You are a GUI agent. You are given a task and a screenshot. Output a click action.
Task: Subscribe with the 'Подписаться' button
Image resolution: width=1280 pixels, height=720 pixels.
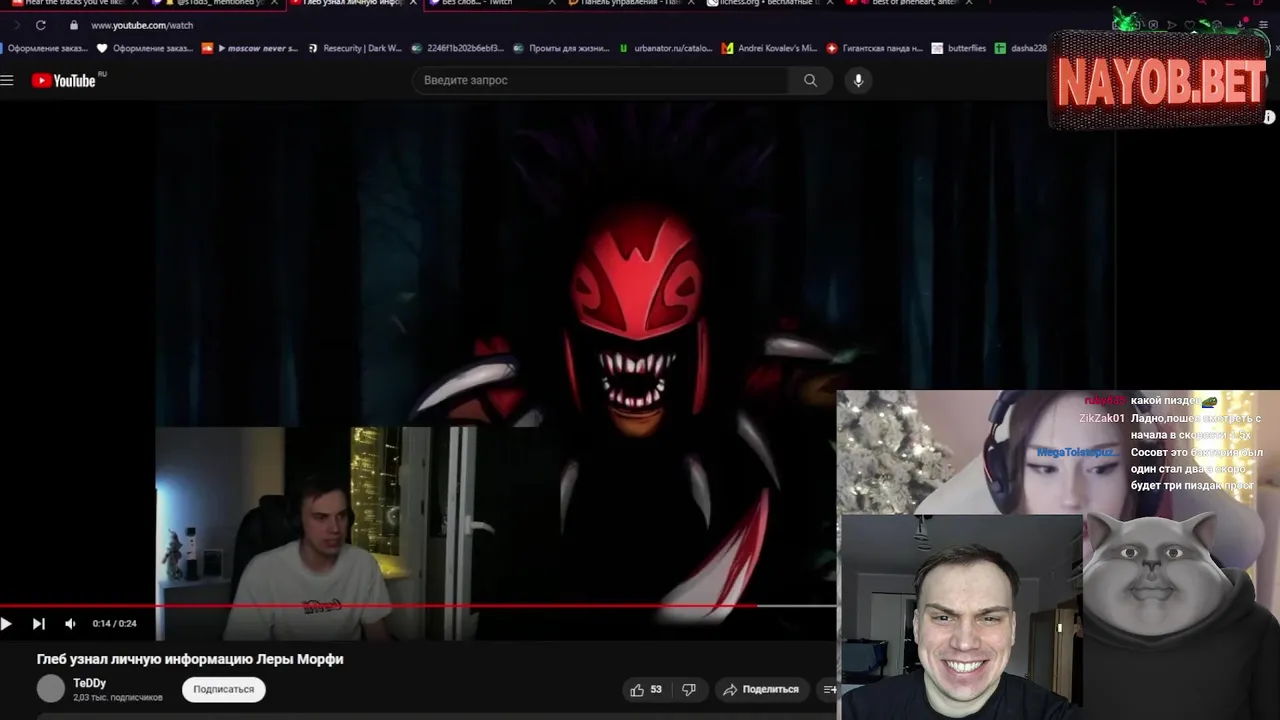(x=223, y=689)
